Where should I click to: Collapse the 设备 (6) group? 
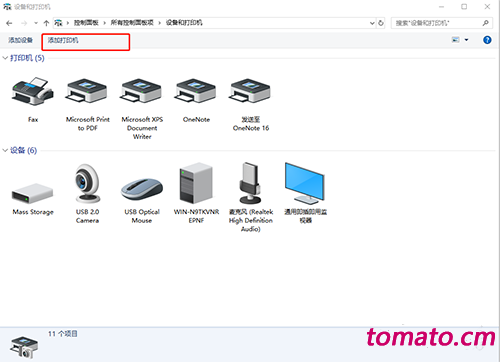(5, 150)
